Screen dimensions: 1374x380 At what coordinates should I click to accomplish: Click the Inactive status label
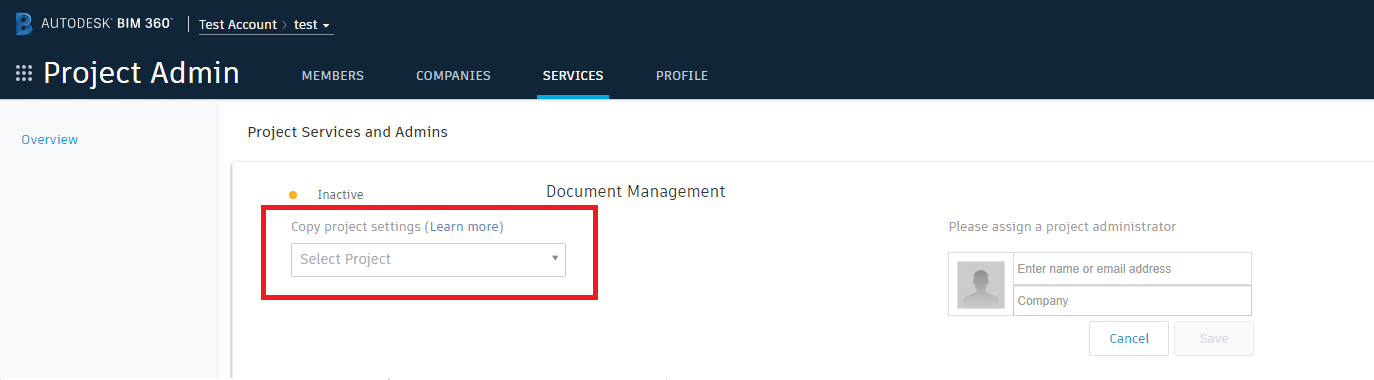[340, 195]
